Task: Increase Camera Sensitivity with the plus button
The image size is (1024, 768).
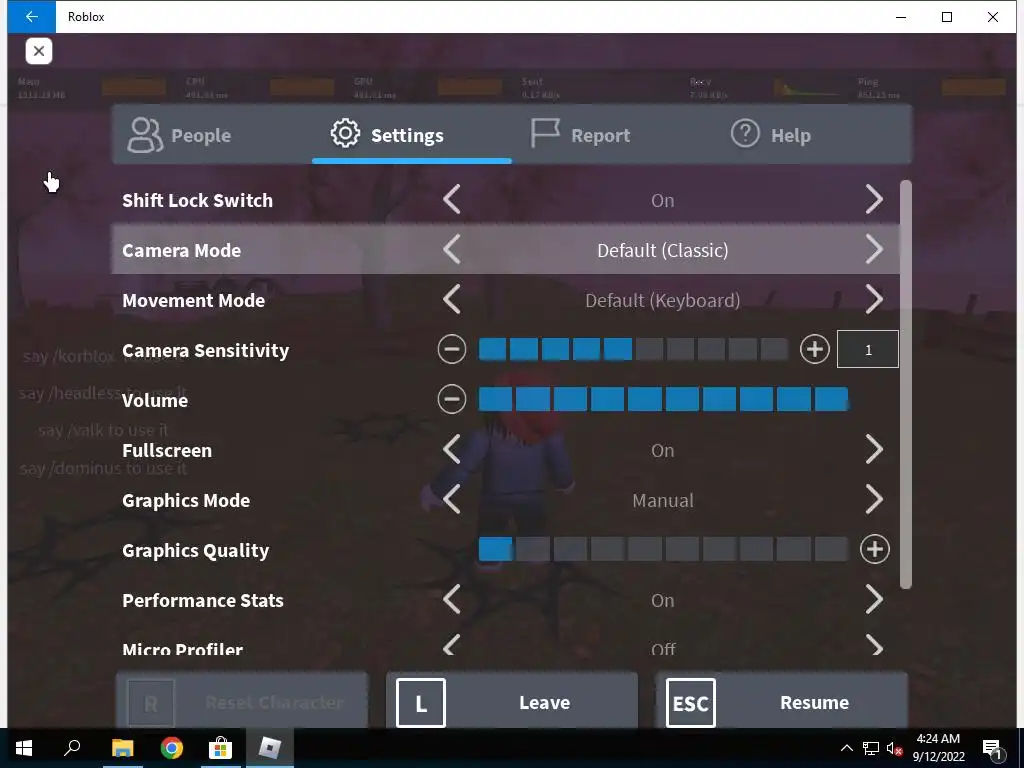Action: (814, 349)
